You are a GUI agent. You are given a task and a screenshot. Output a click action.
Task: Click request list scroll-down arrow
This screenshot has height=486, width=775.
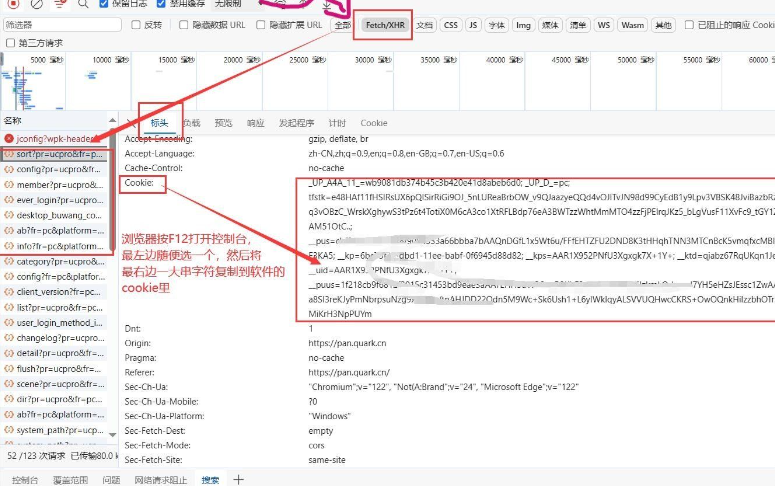pos(112,435)
